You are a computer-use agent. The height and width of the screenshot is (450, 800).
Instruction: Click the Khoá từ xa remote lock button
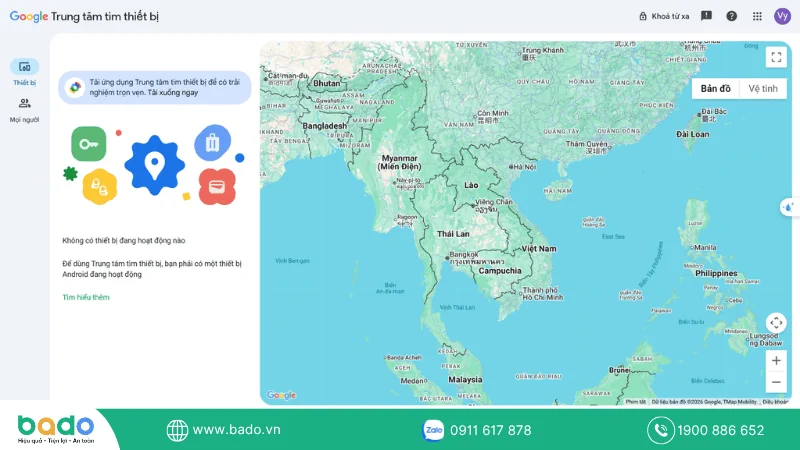(x=664, y=16)
